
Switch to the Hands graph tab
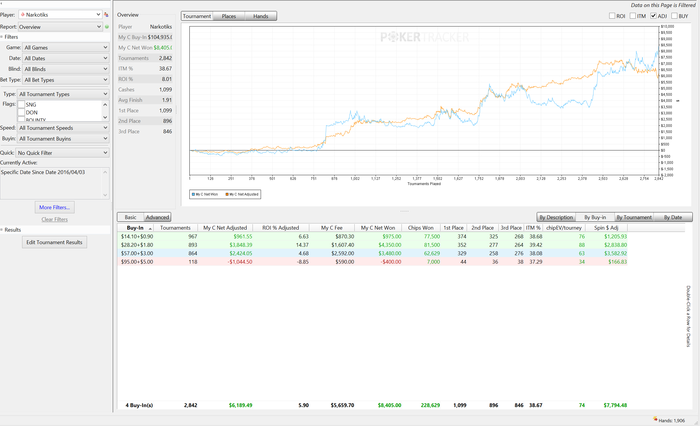[x=261, y=16]
